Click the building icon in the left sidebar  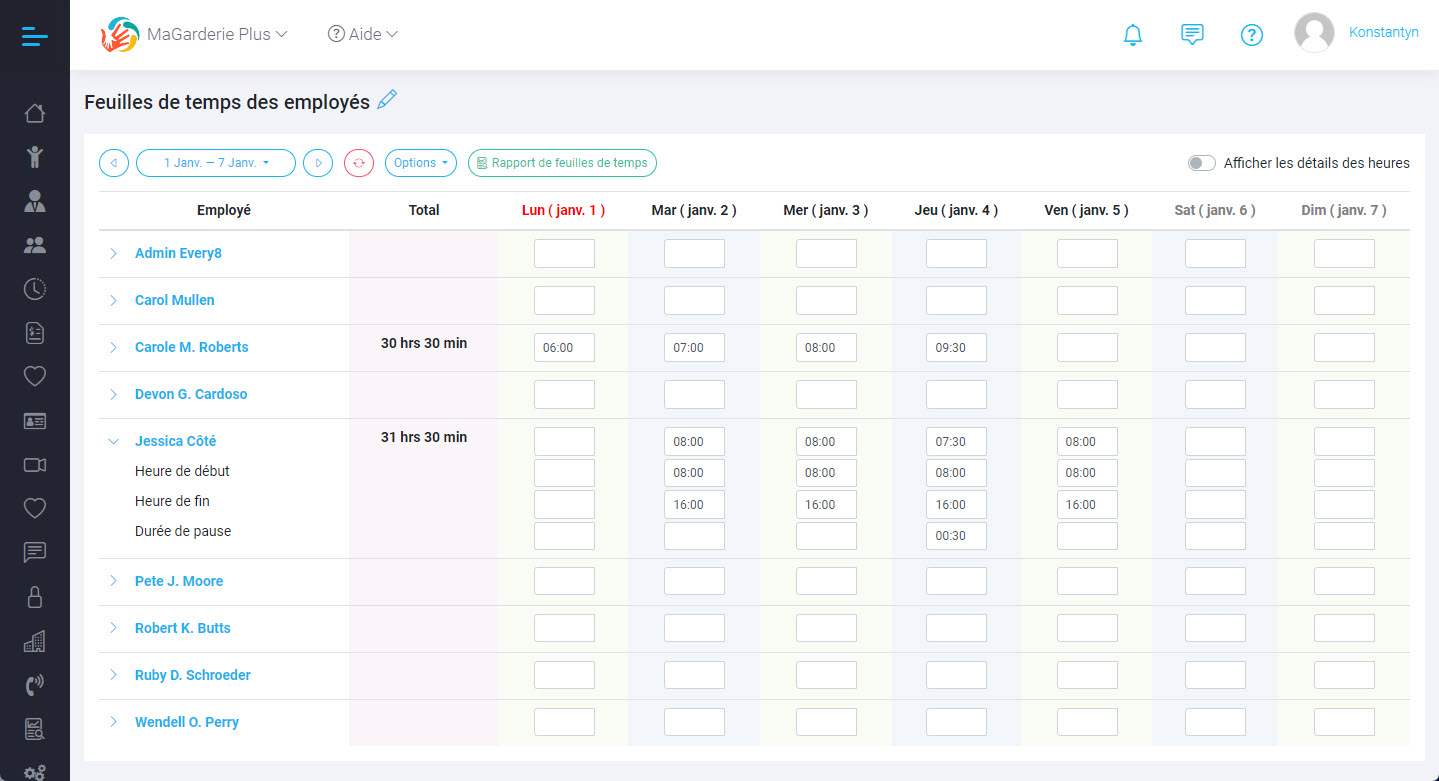point(34,640)
